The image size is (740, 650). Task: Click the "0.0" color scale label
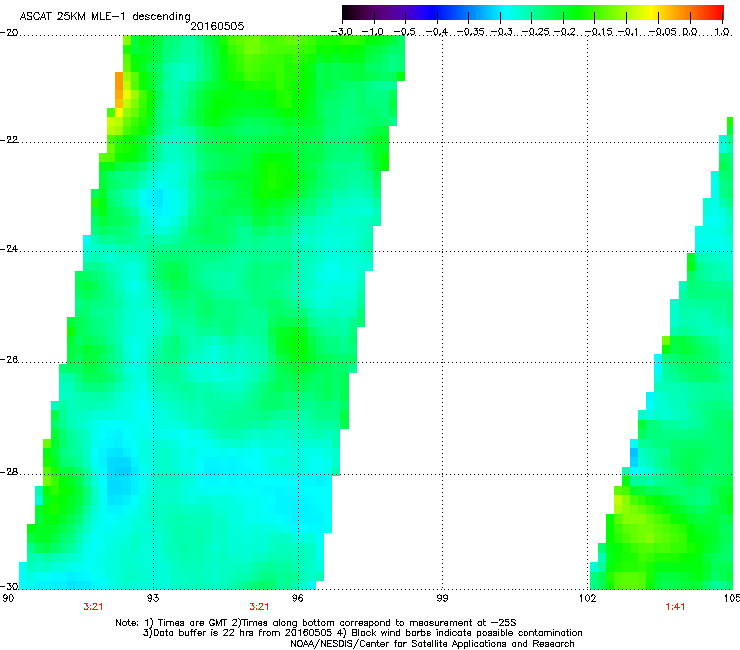pyautogui.click(x=690, y=32)
